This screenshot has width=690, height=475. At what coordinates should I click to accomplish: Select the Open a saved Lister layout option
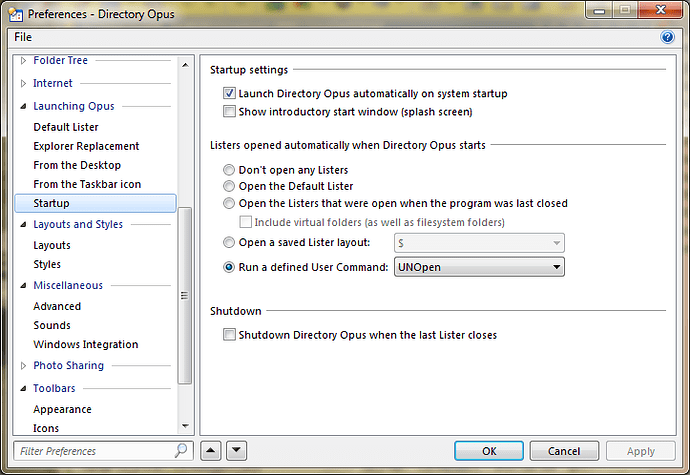click(x=229, y=242)
